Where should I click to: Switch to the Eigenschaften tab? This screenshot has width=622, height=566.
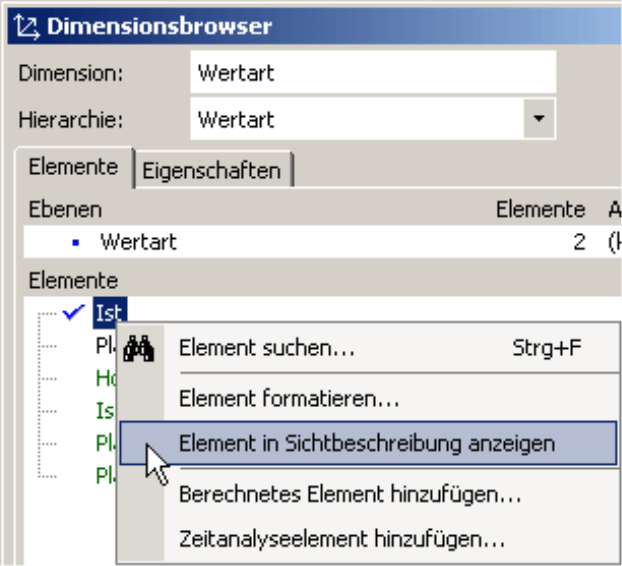coord(211,170)
